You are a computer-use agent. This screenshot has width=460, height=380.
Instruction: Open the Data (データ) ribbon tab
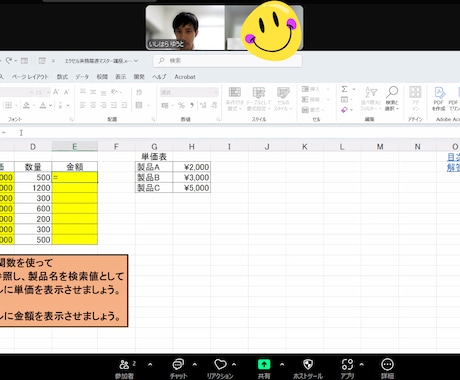(82, 77)
